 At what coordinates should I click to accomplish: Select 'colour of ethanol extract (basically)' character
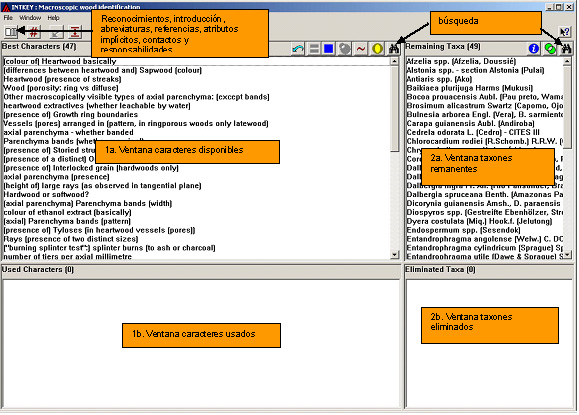pyautogui.click(x=68, y=212)
